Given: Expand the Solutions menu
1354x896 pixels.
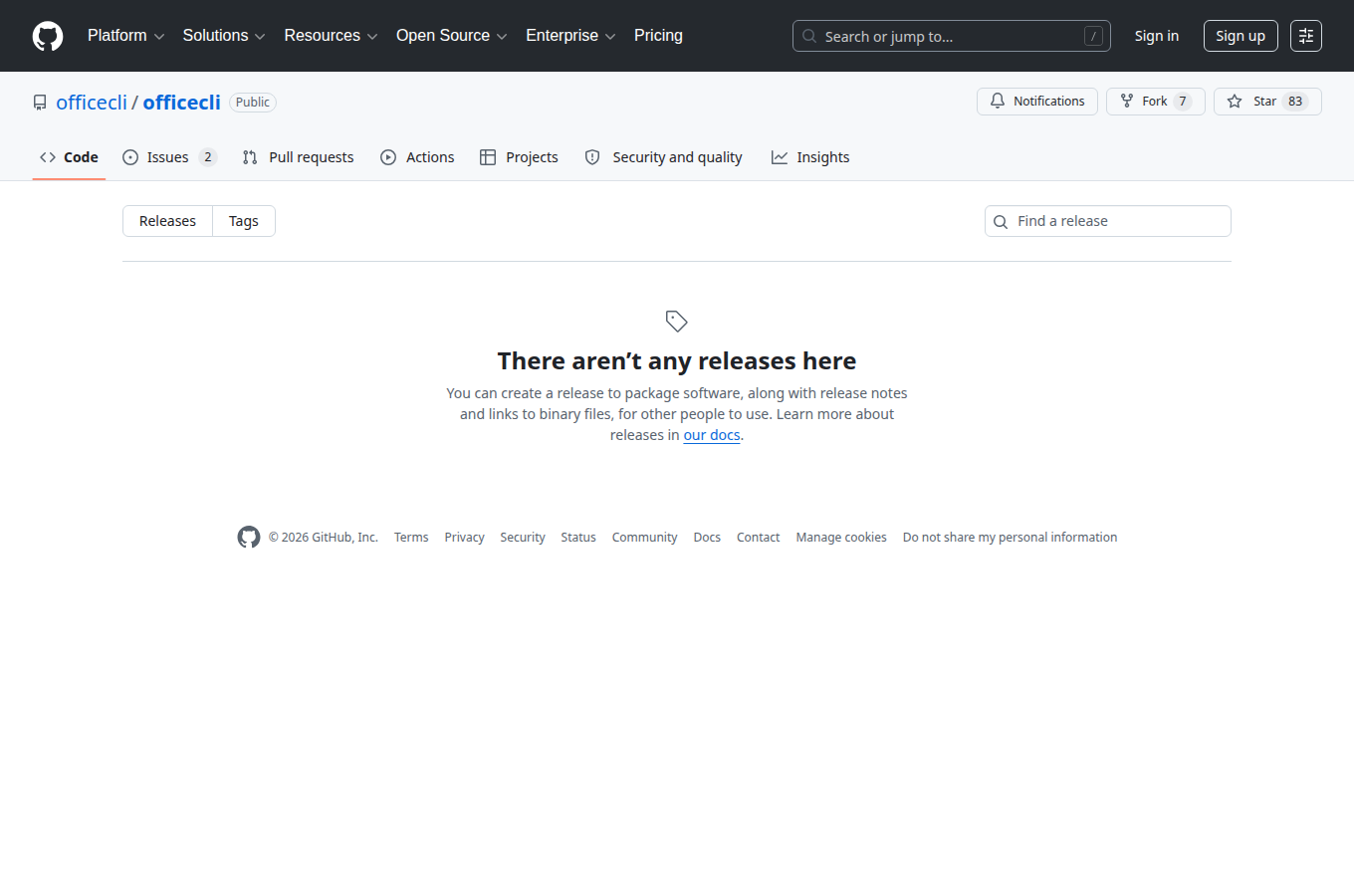Looking at the screenshot, I should pos(224,36).
